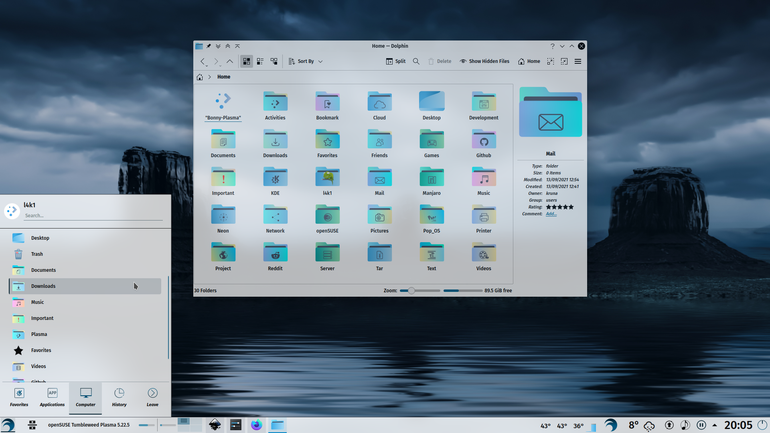Switch to Icons view mode in Dolphin

coord(246,61)
